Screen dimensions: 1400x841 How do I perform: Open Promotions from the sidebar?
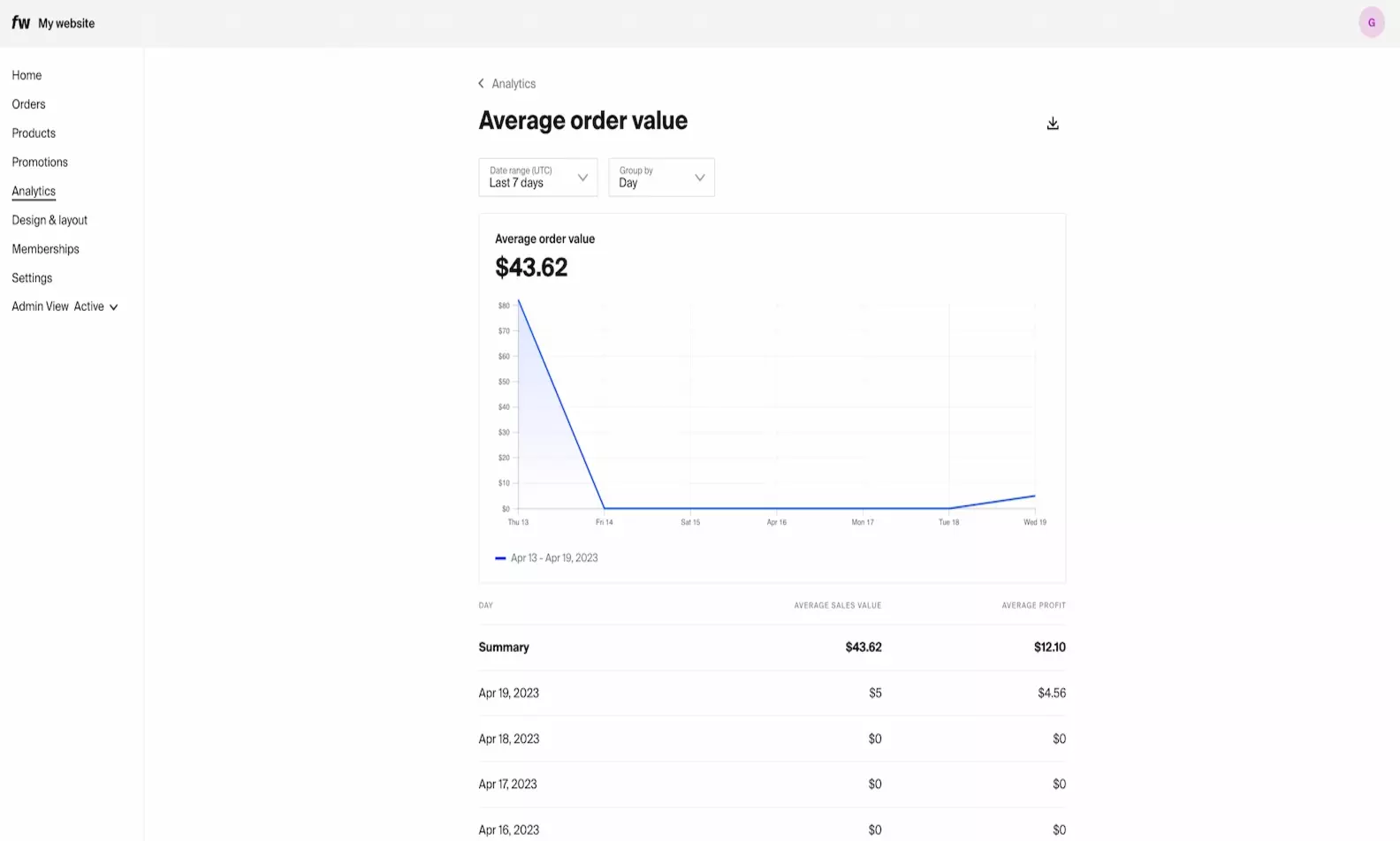pyautogui.click(x=40, y=163)
